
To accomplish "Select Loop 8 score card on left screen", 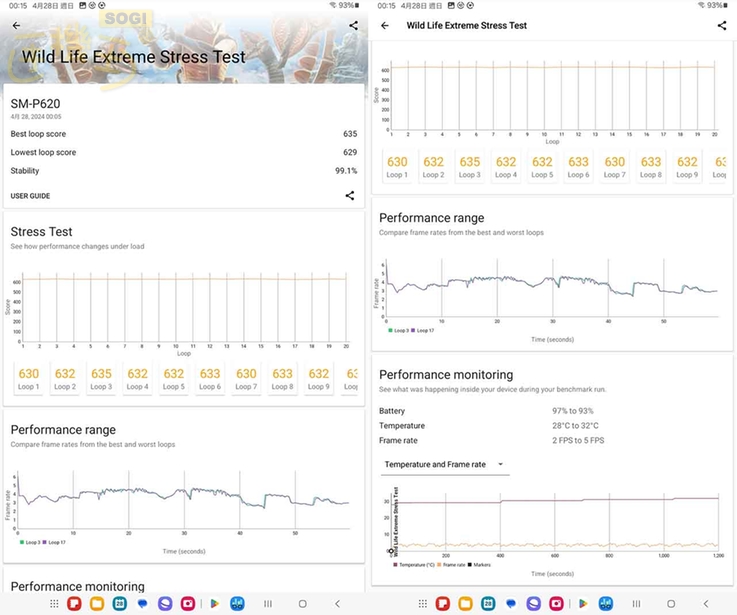I will (282, 378).
